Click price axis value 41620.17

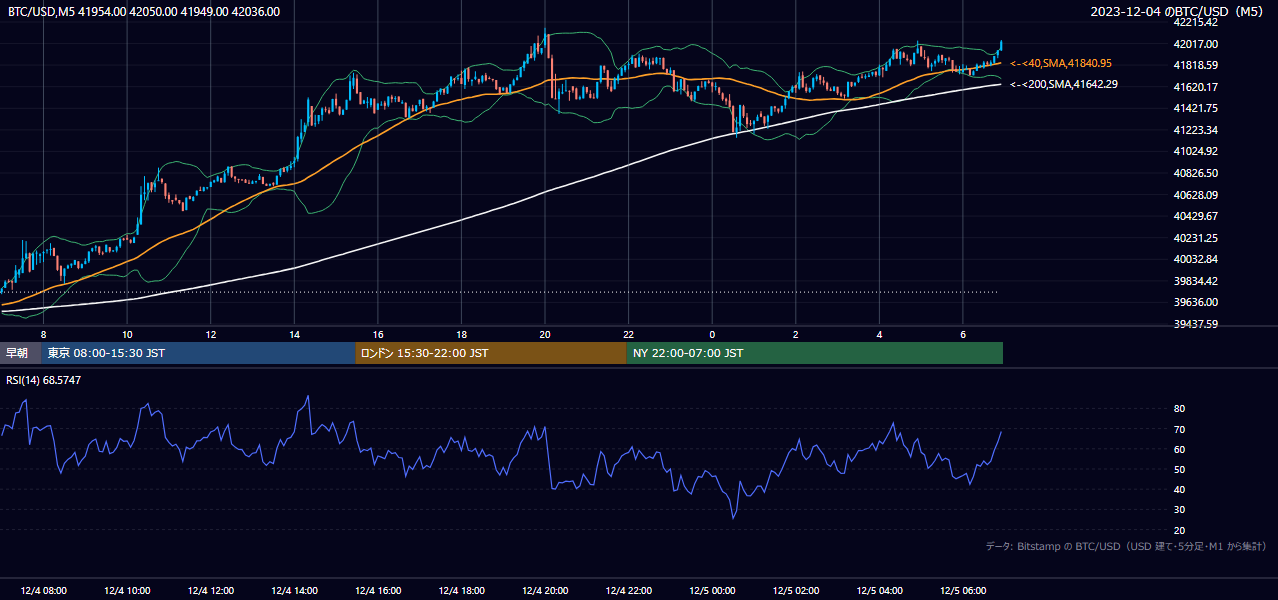click(1197, 87)
